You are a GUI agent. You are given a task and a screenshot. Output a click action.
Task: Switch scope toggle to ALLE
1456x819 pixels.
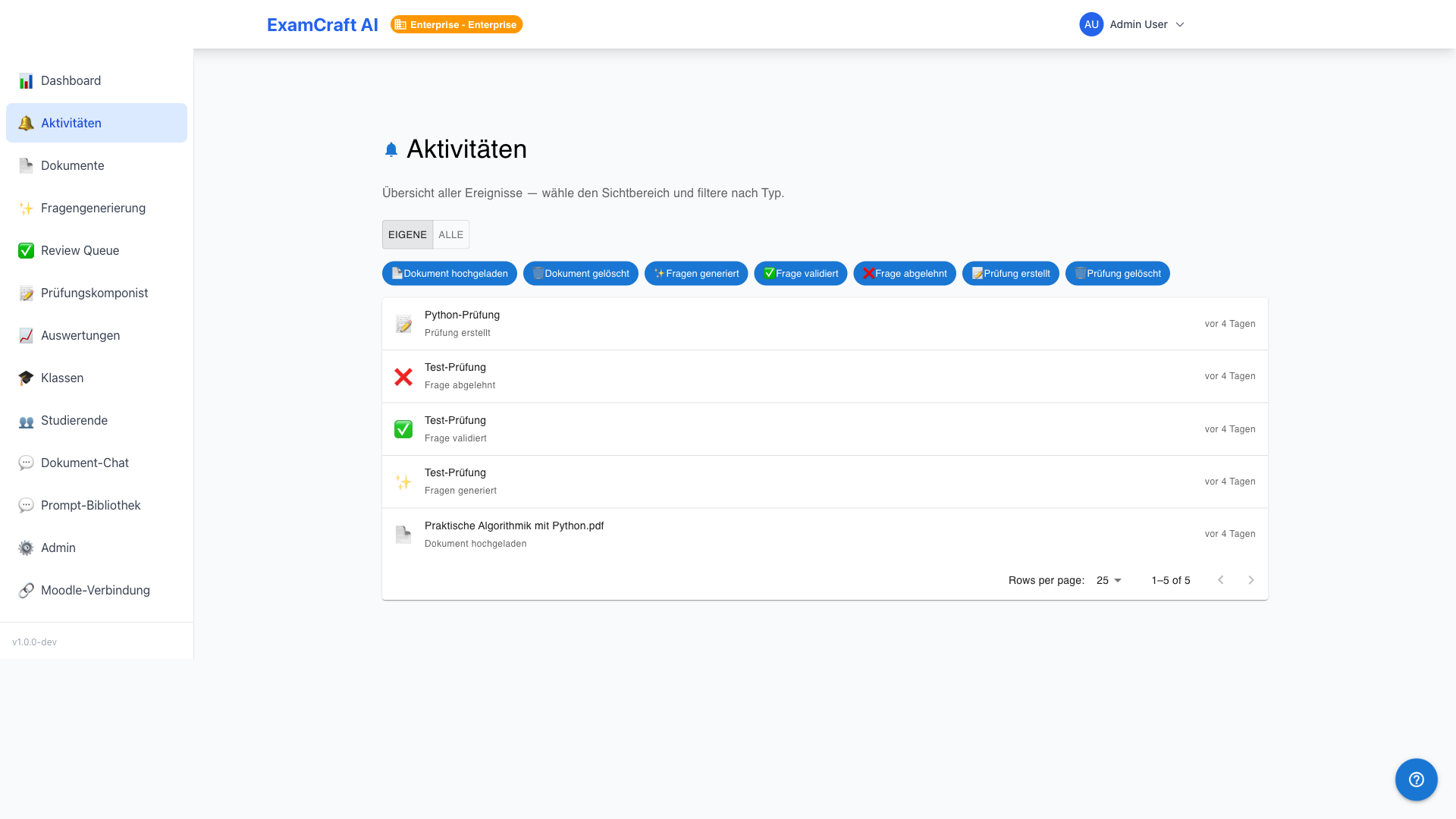[x=451, y=234]
